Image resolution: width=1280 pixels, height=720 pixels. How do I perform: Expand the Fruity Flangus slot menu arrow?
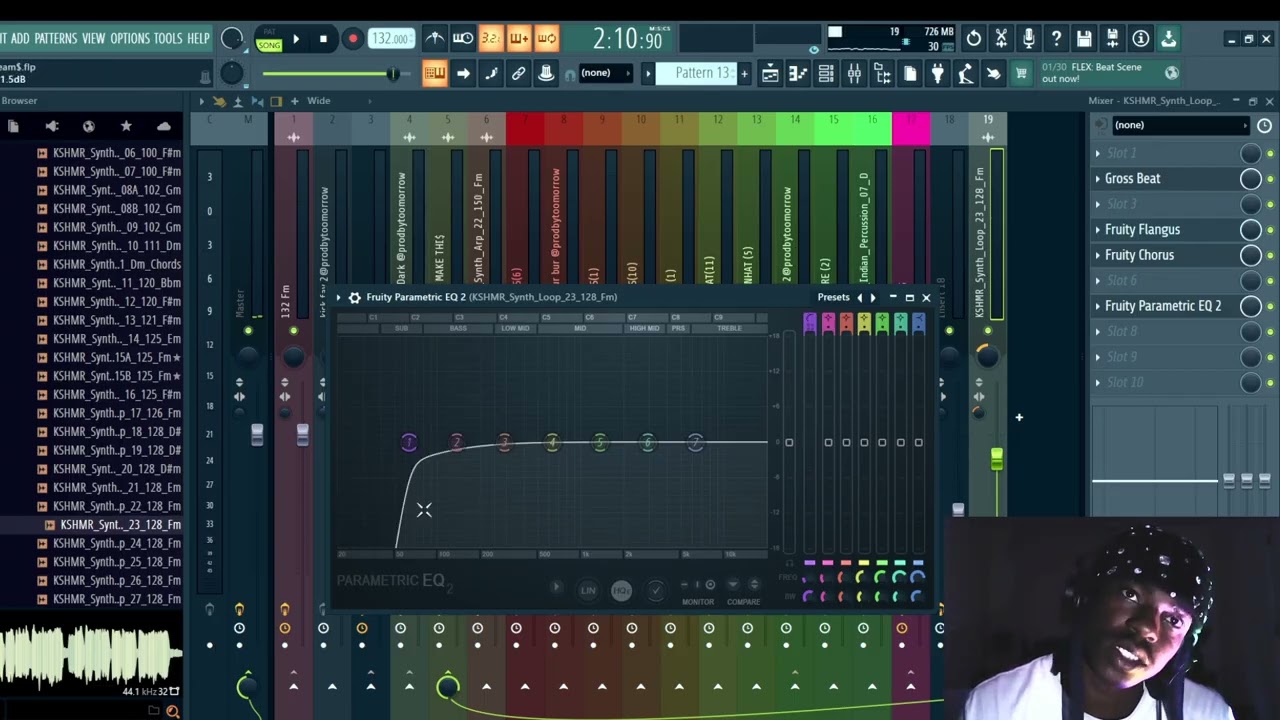tap(1098, 229)
